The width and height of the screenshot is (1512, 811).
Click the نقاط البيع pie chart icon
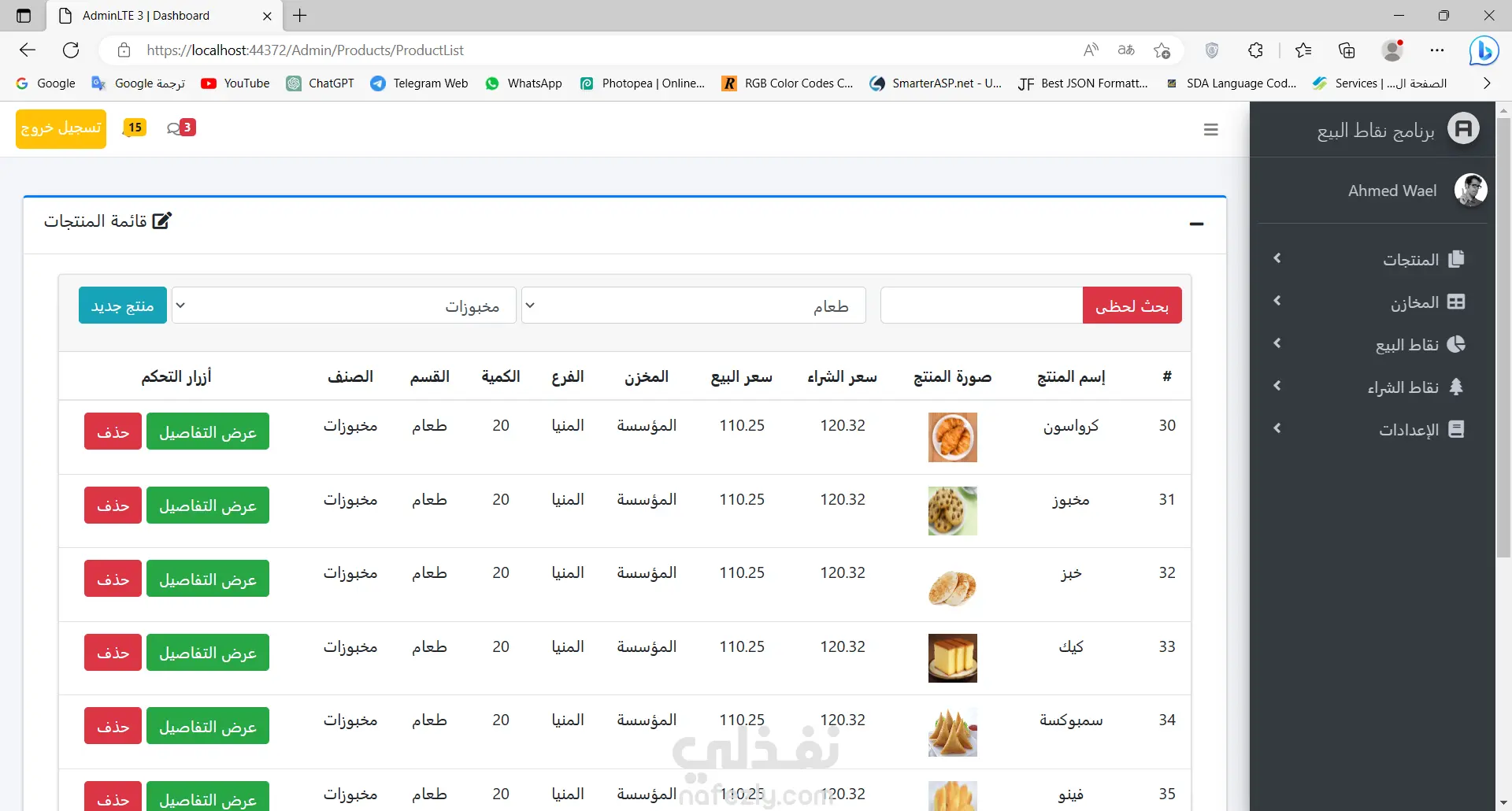coord(1456,344)
